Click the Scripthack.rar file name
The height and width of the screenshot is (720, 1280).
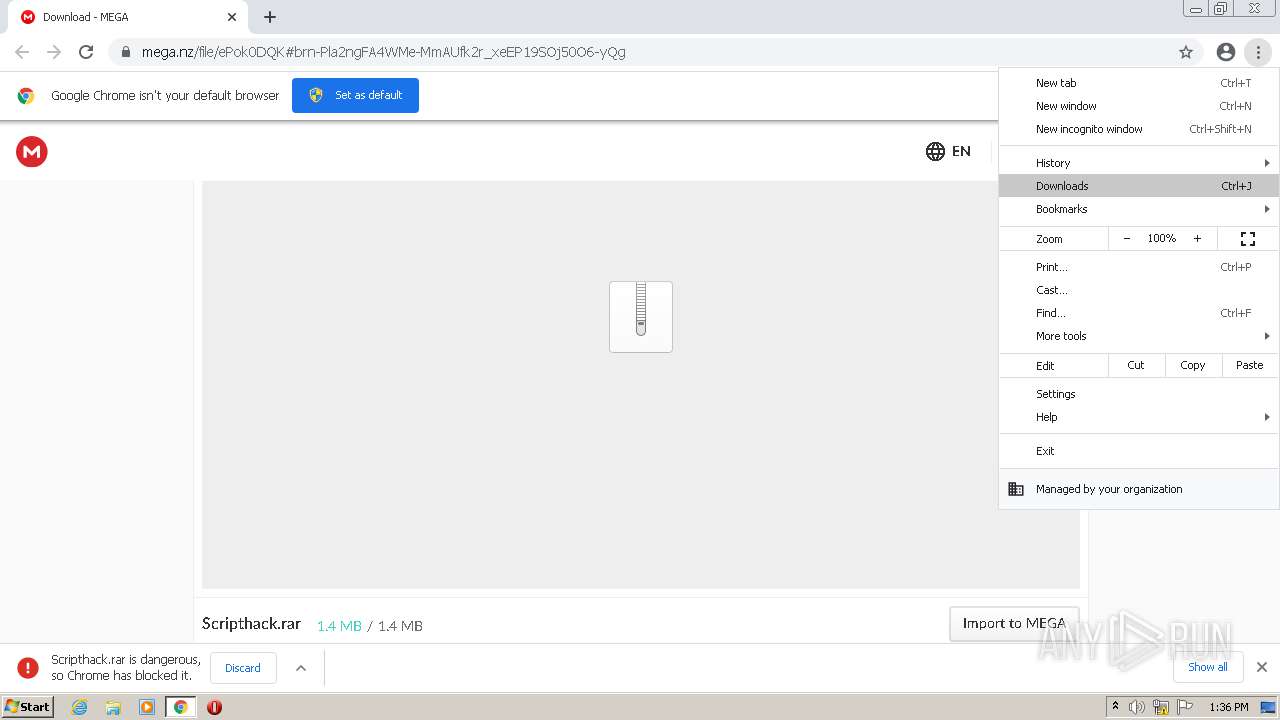[x=251, y=623]
